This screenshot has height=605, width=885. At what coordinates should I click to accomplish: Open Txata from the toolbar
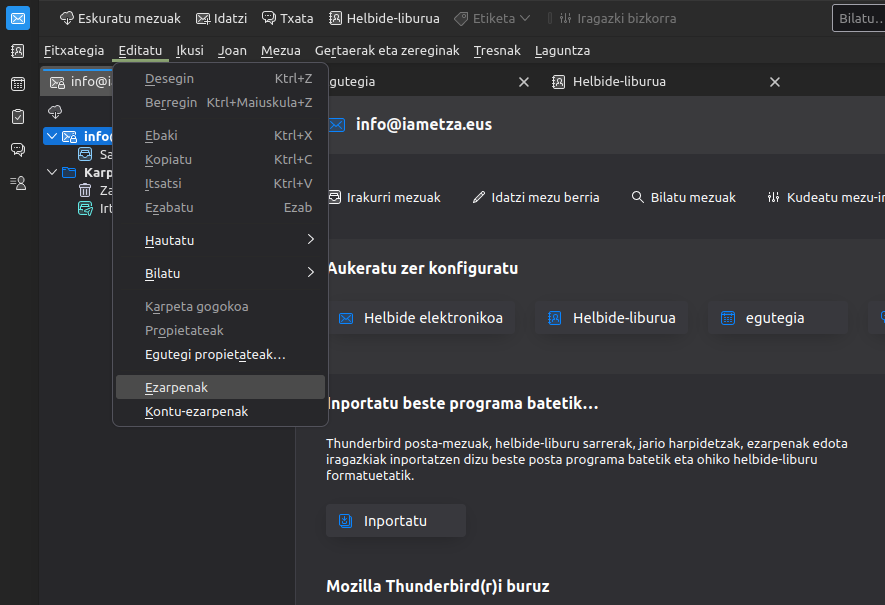point(287,18)
